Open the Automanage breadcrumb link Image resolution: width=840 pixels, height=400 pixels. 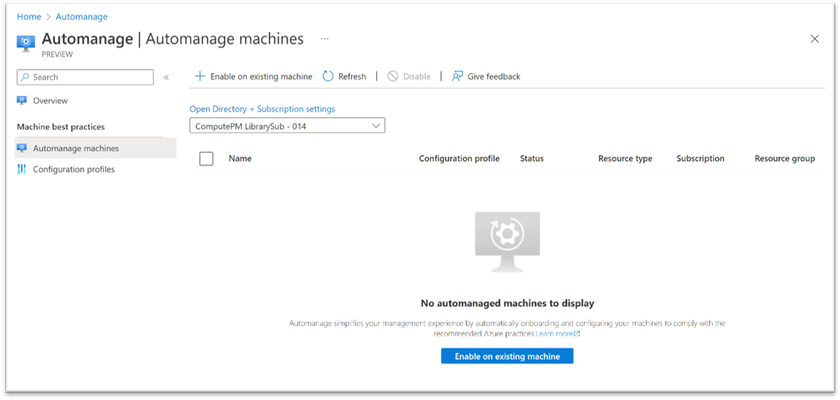pyautogui.click(x=81, y=17)
